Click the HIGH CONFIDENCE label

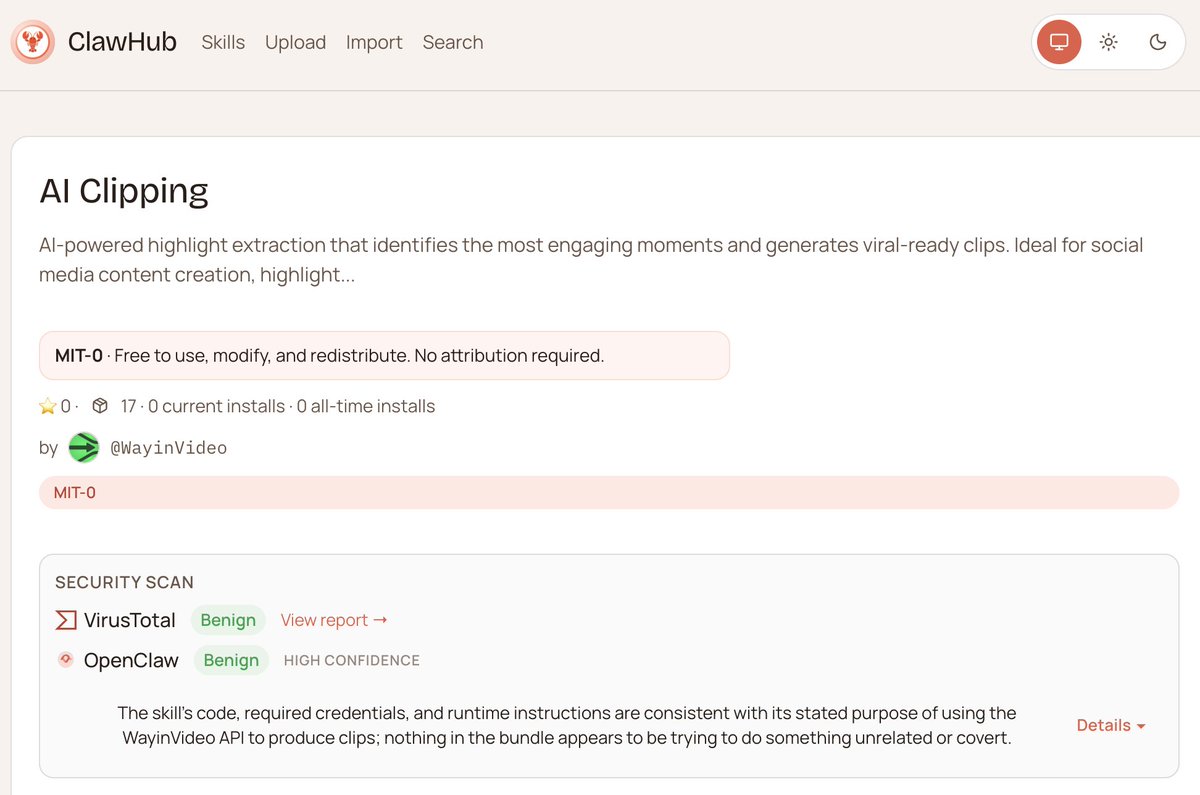tap(352, 661)
